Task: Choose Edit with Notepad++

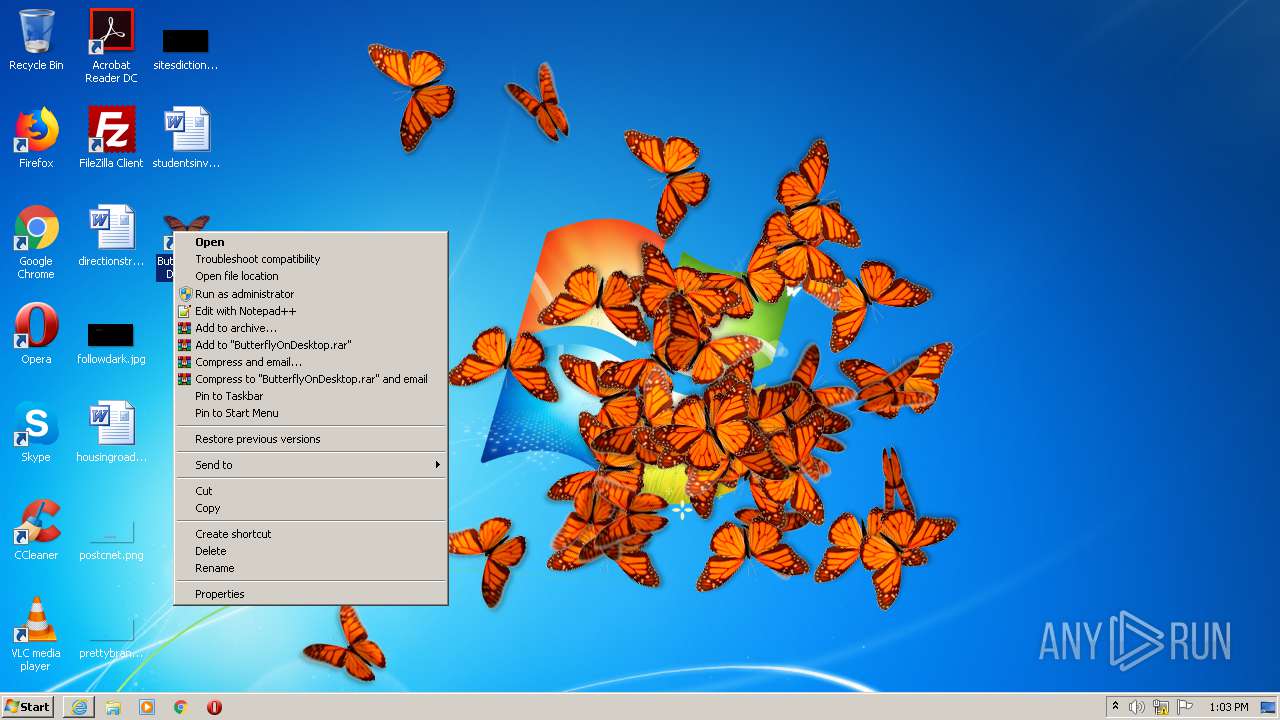Action: 311,311
